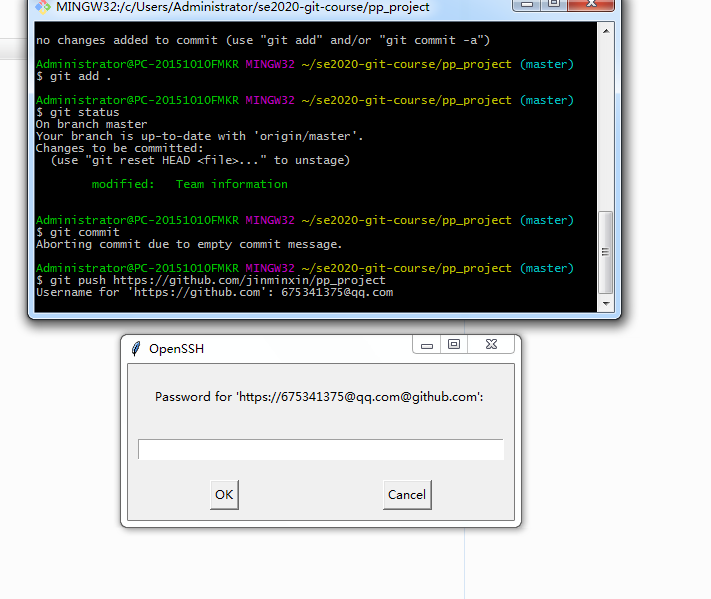Image resolution: width=711 pixels, height=599 pixels.
Task: Click the 'git reset HEAD <file>...' hint line
Action: click(x=200, y=161)
